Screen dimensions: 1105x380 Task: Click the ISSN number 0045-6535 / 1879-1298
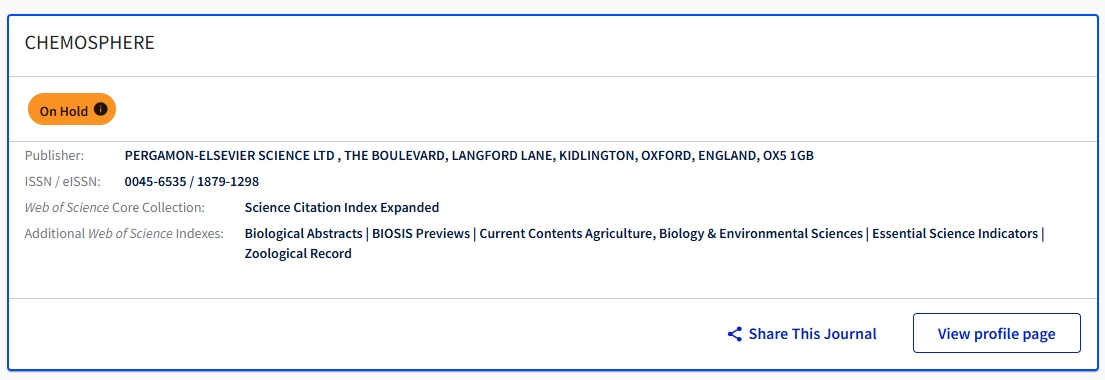click(x=192, y=182)
